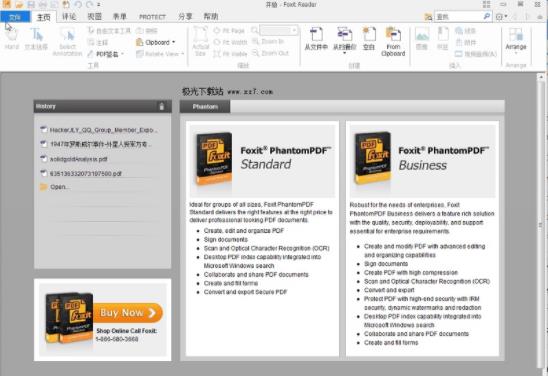Click the snapshot camera tool
This screenshot has width=548, height=376.
click(x=147, y=31)
